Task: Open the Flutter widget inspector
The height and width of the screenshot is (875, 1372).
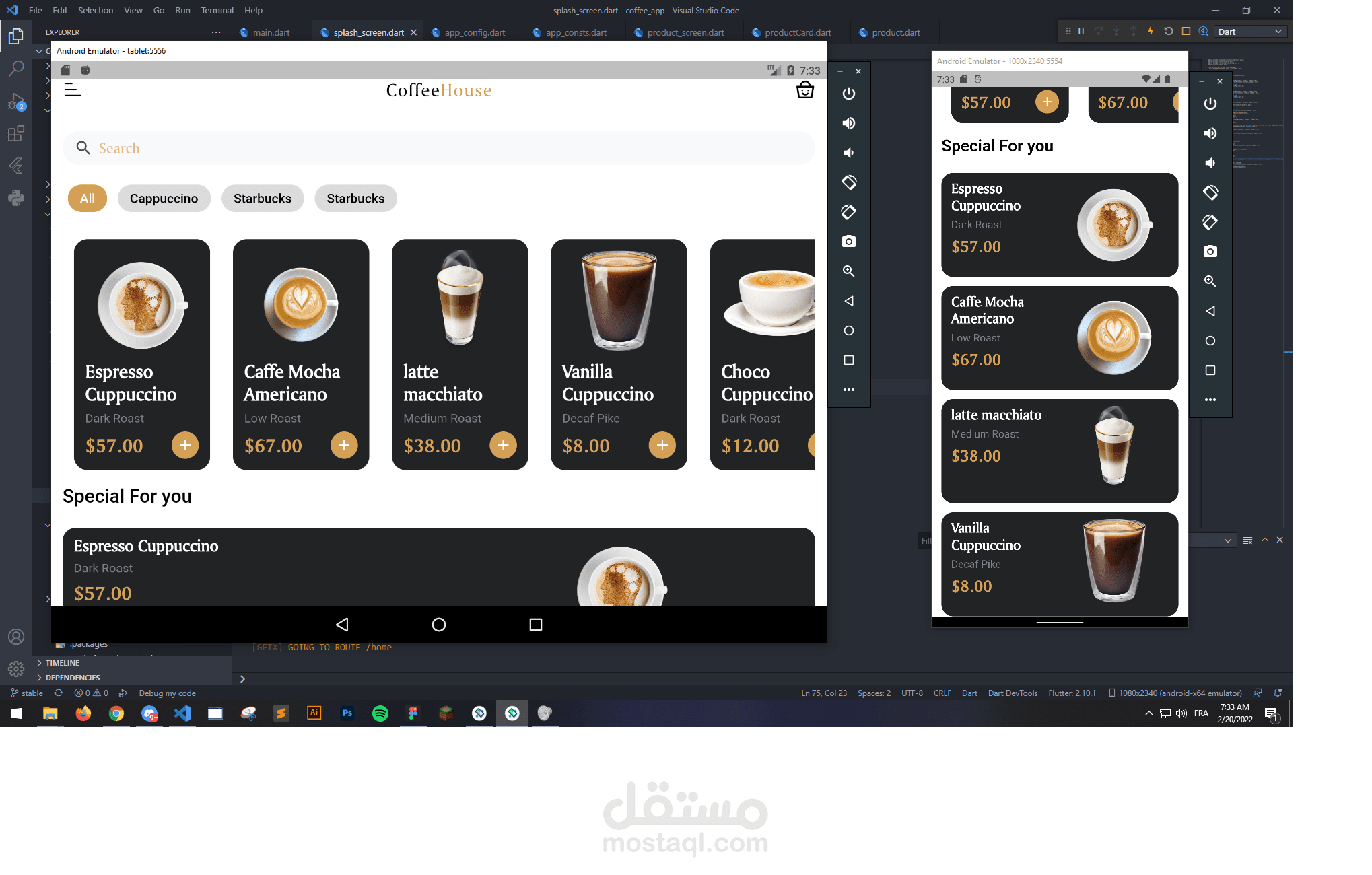Action: (1204, 32)
